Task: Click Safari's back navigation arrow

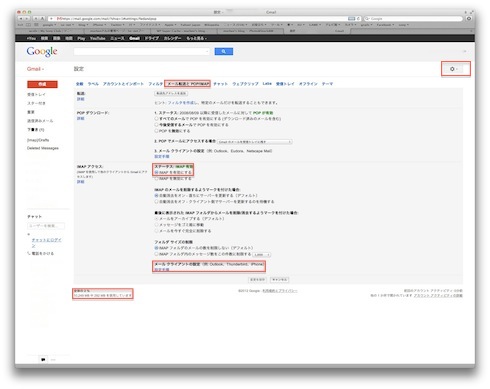Action: [x=21, y=19]
